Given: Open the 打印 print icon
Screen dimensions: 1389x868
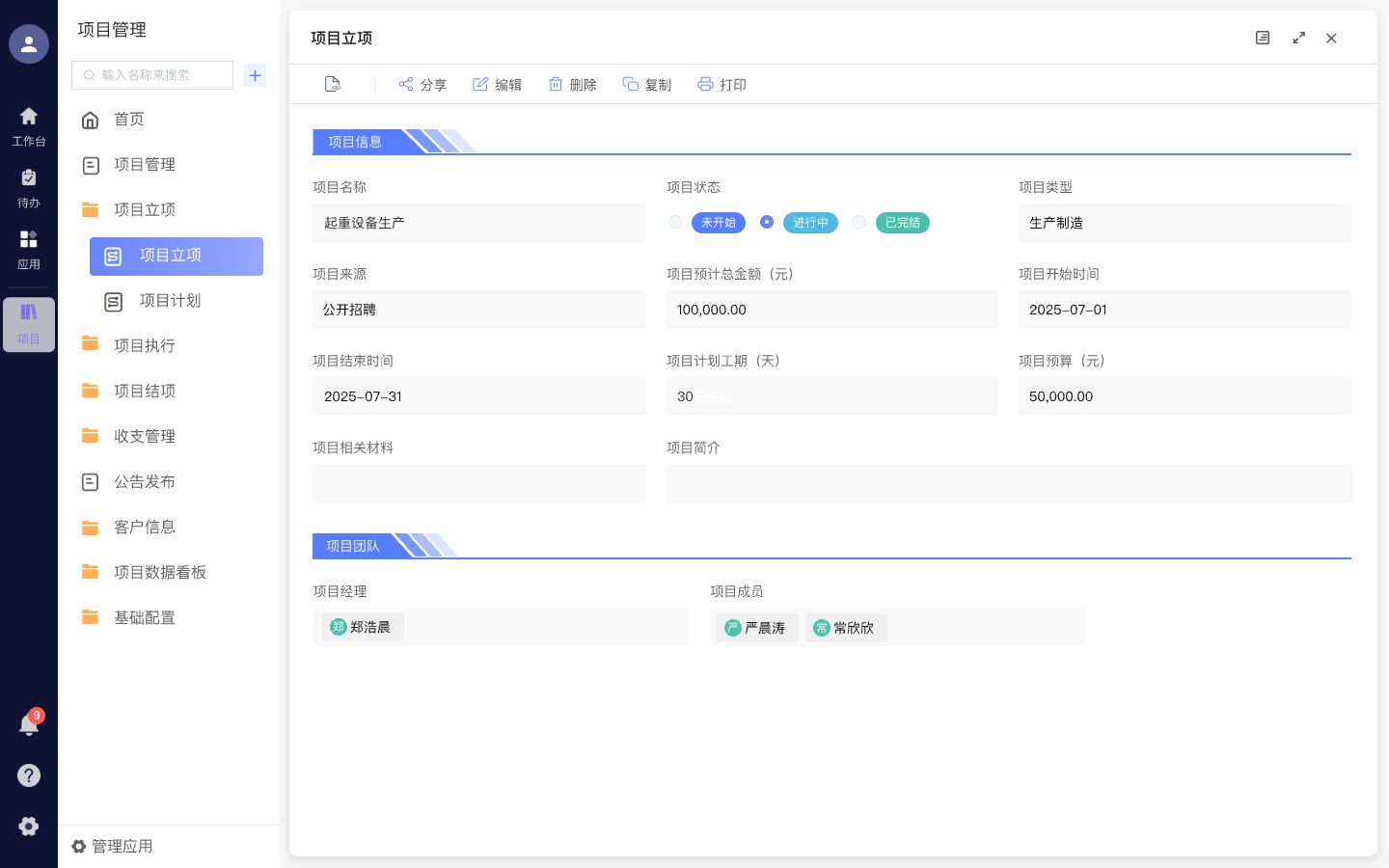Looking at the screenshot, I should click(x=703, y=84).
